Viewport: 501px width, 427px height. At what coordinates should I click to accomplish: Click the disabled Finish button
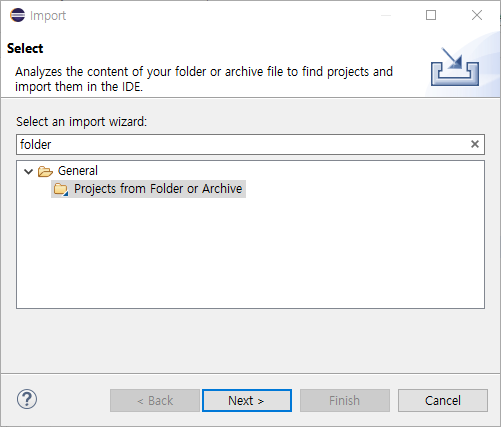[x=345, y=400]
